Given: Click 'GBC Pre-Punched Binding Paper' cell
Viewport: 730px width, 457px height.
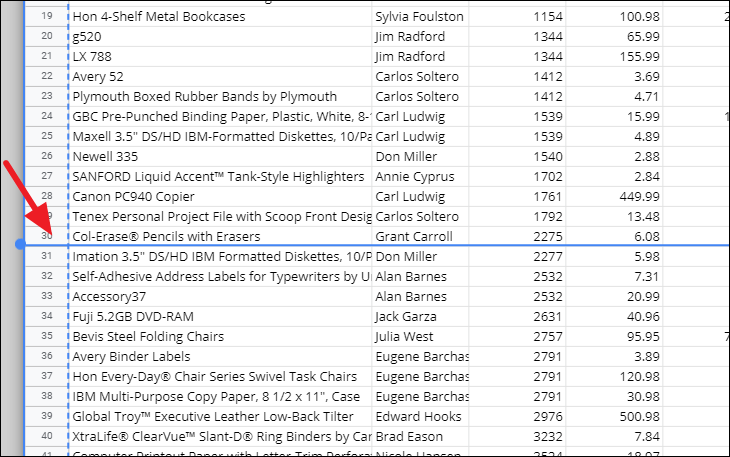Looking at the screenshot, I should click(220, 116).
